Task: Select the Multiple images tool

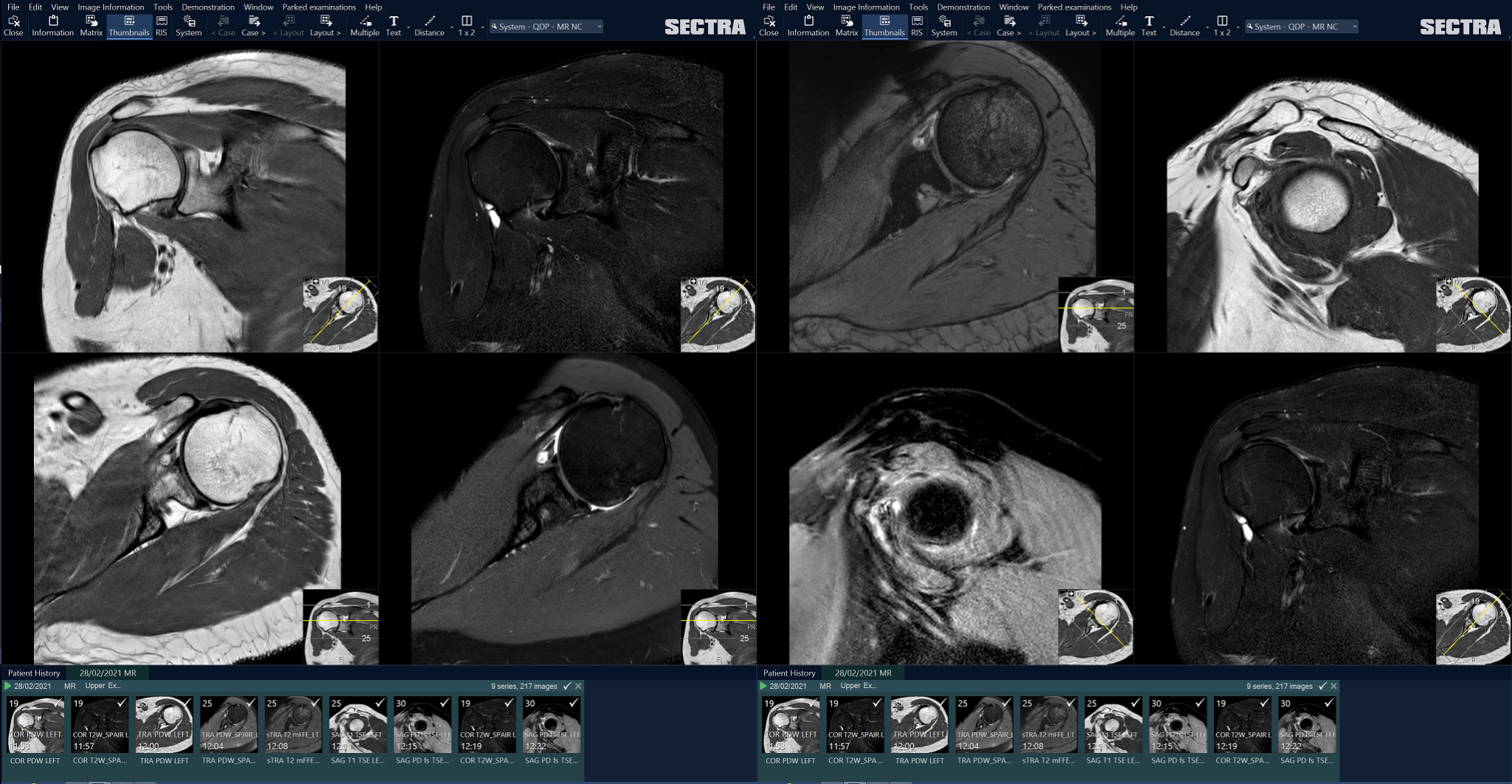Action: click(x=363, y=24)
